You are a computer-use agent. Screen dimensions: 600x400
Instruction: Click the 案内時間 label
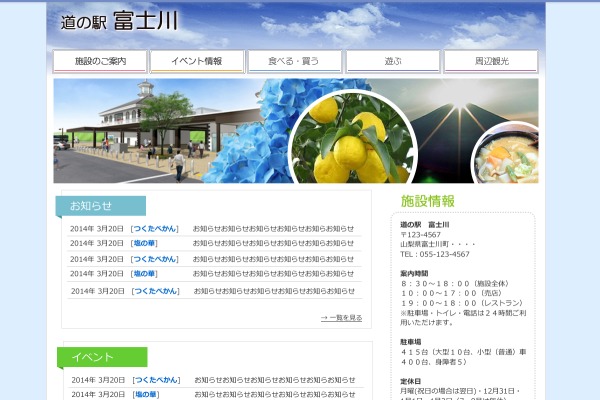(x=414, y=274)
